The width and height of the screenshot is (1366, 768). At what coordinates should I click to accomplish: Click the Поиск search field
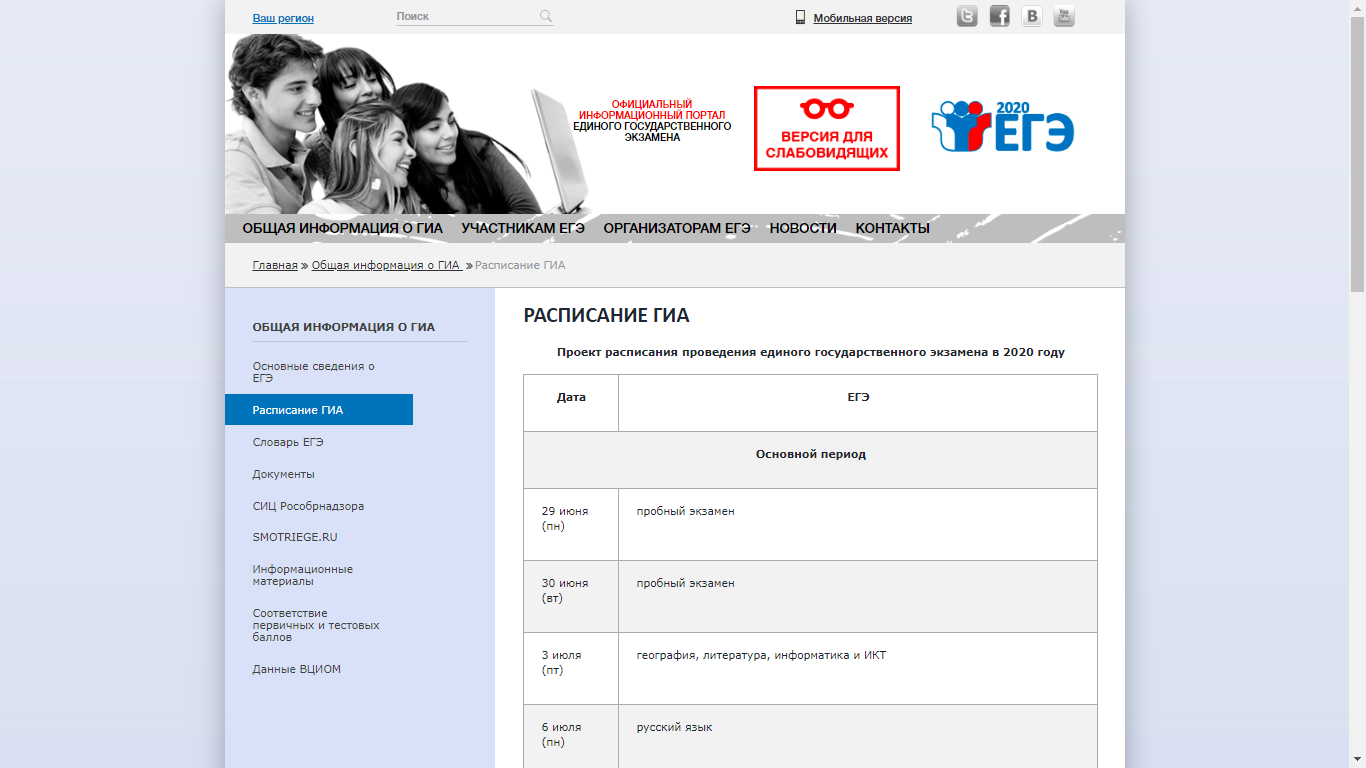coord(465,17)
